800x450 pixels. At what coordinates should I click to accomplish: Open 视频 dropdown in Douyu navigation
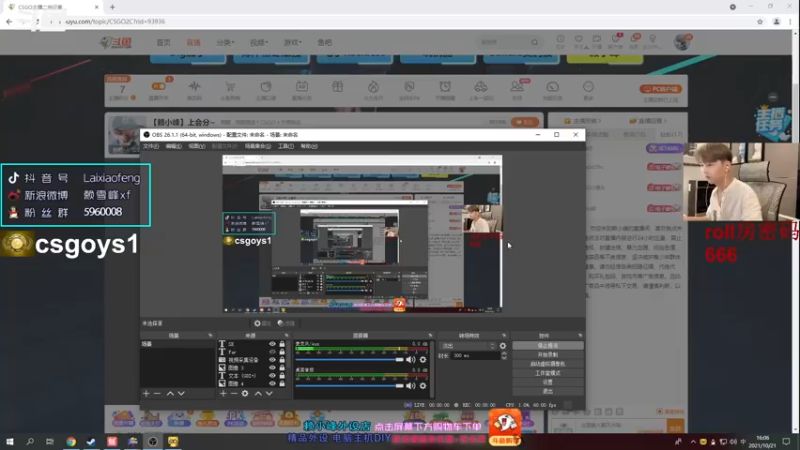pos(259,43)
